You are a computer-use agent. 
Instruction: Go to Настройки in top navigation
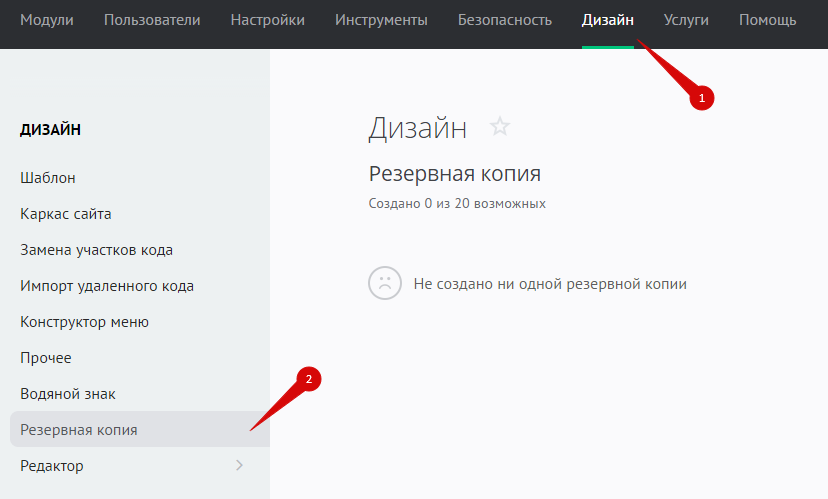(267, 20)
